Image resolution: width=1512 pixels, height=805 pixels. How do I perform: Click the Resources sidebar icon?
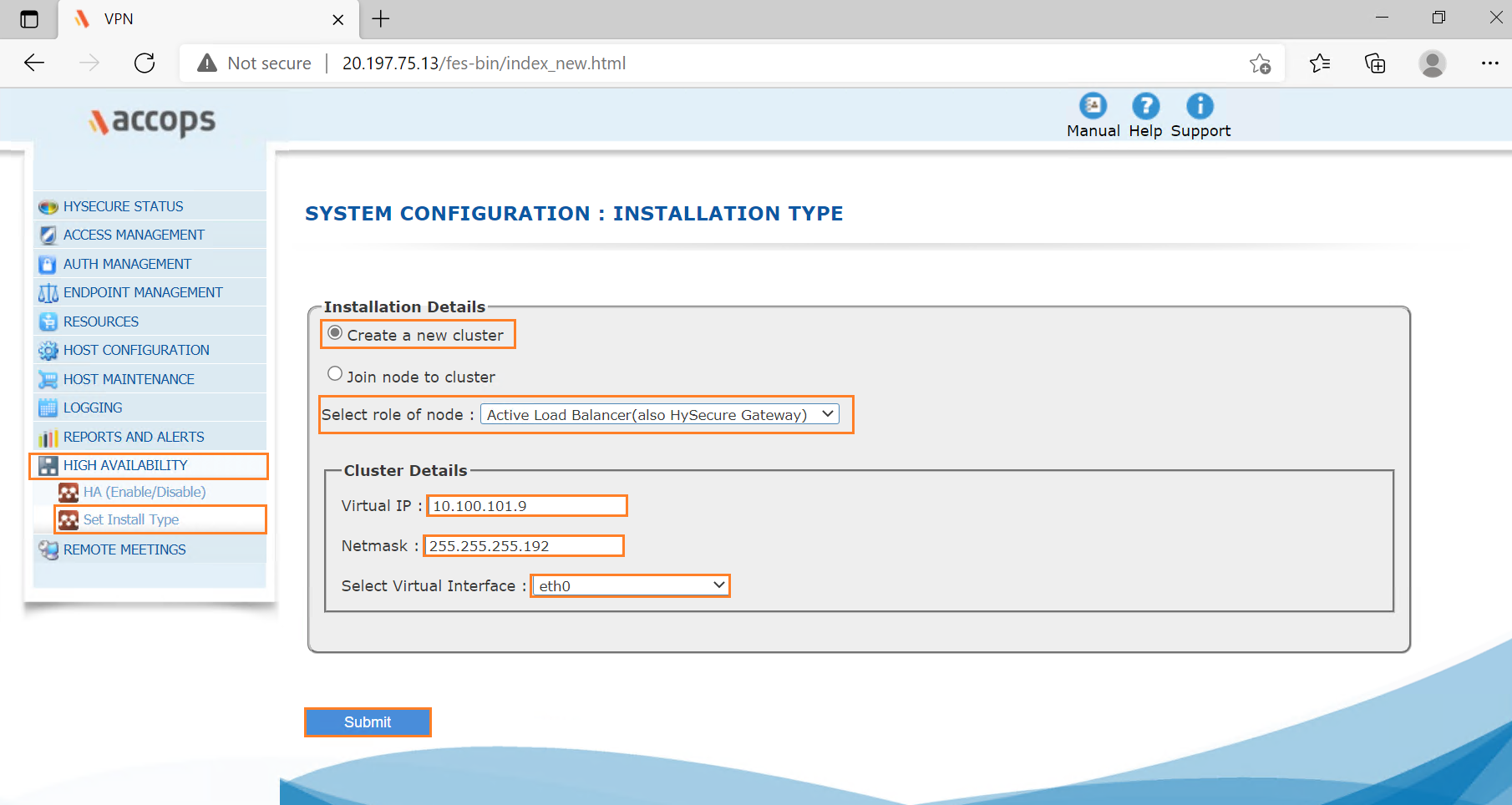click(x=48, y=321)
